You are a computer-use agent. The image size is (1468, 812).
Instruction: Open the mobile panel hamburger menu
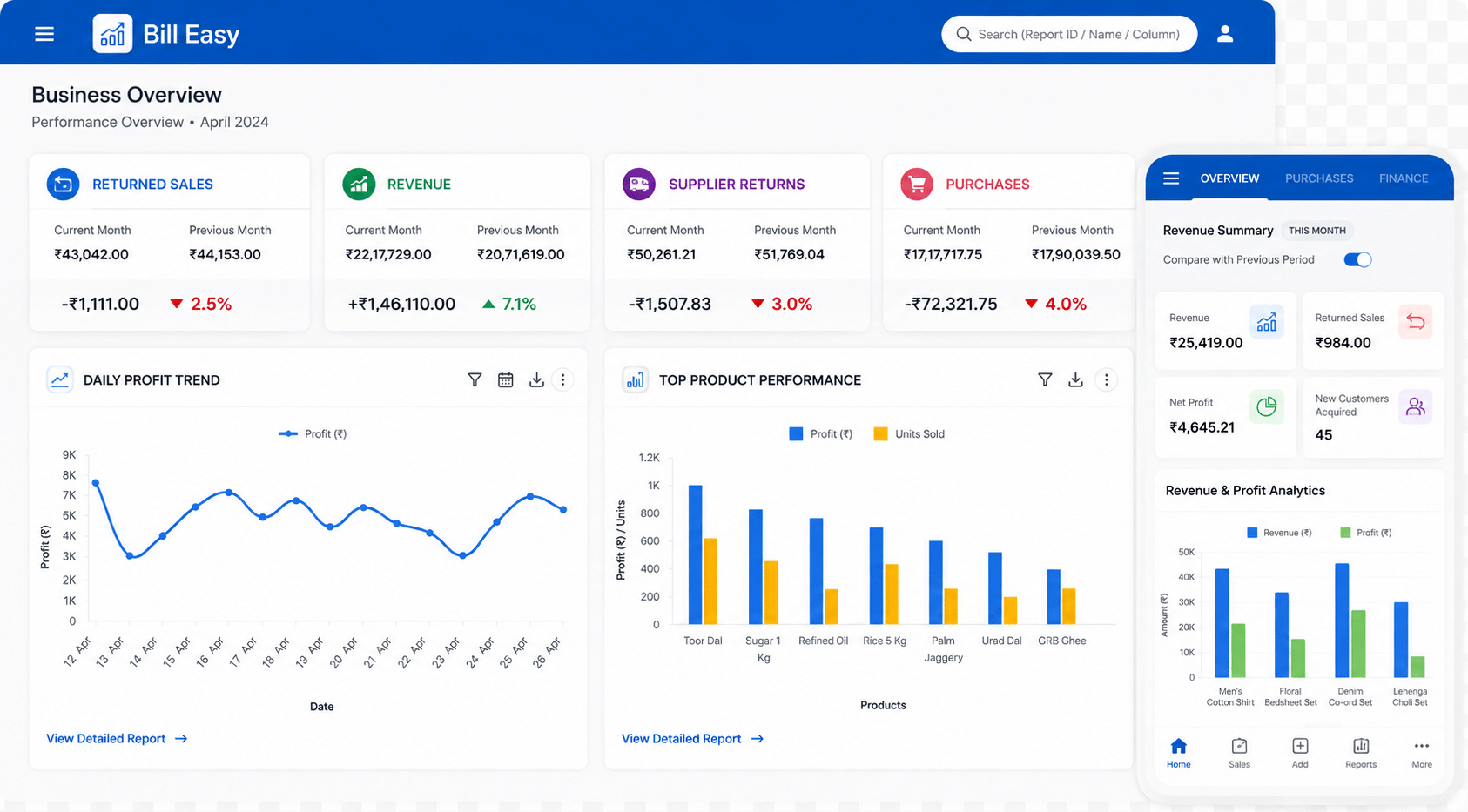point(1171,178)
